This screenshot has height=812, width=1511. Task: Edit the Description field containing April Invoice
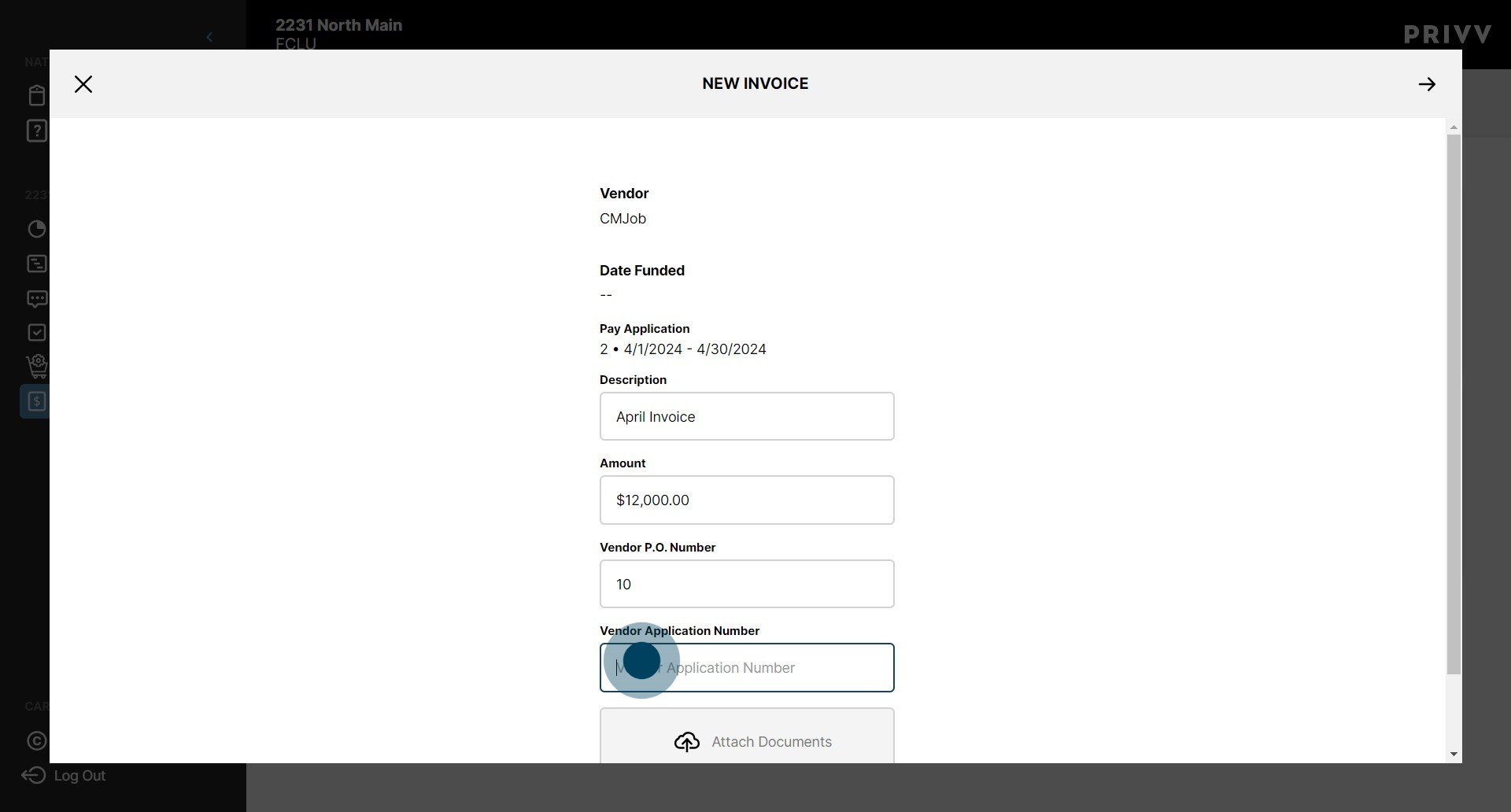[747, 416]
